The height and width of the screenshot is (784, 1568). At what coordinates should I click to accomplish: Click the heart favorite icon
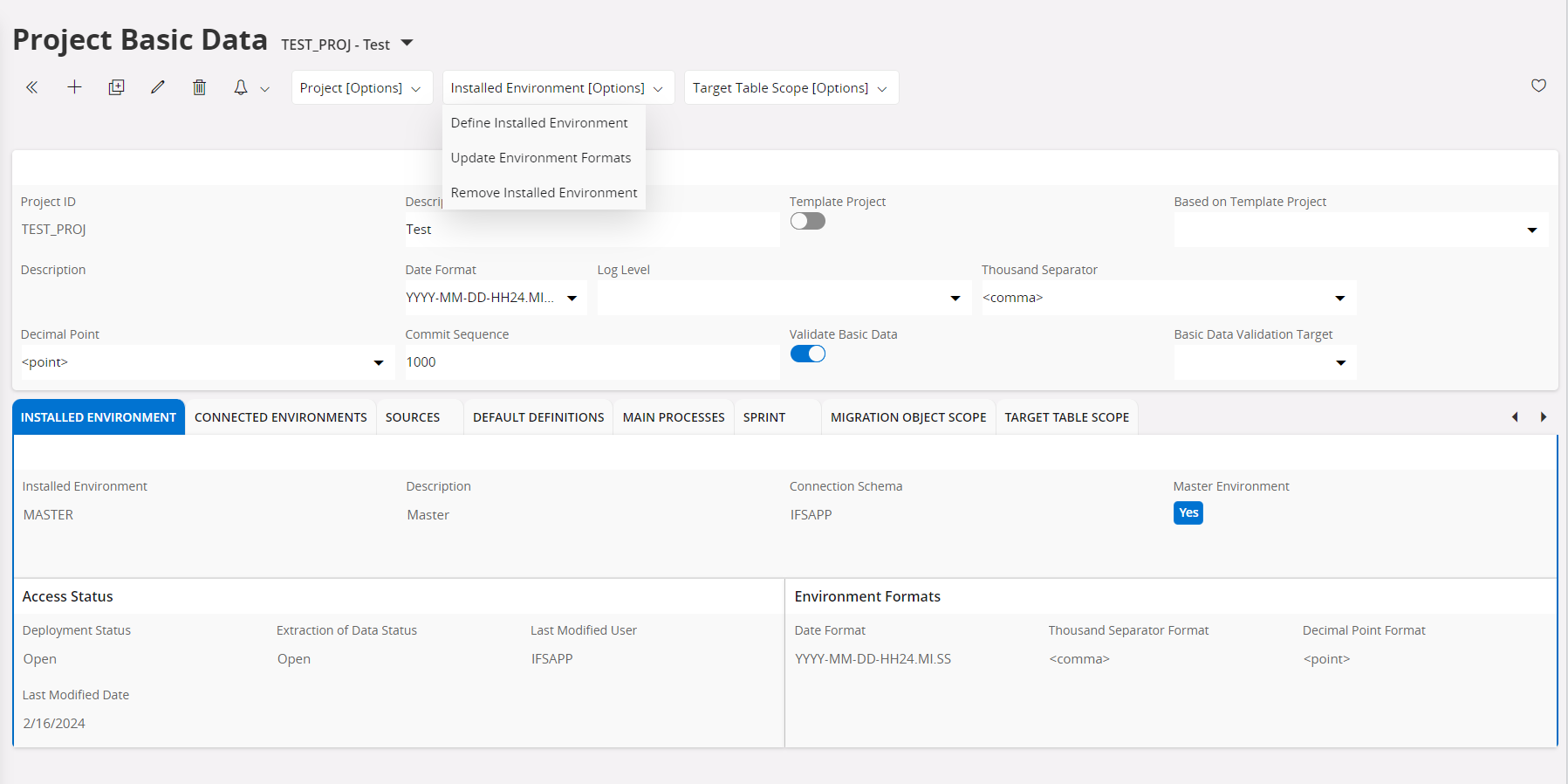pos(1538,86)
